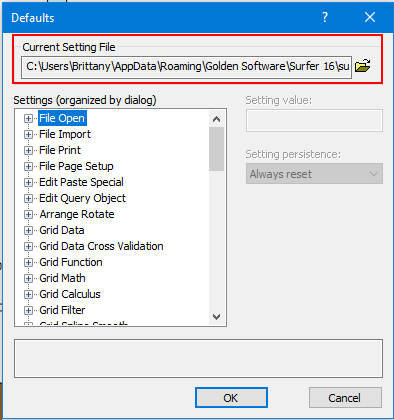
Task: Select the Grid Function entry
Action: (x=71, y=262)
